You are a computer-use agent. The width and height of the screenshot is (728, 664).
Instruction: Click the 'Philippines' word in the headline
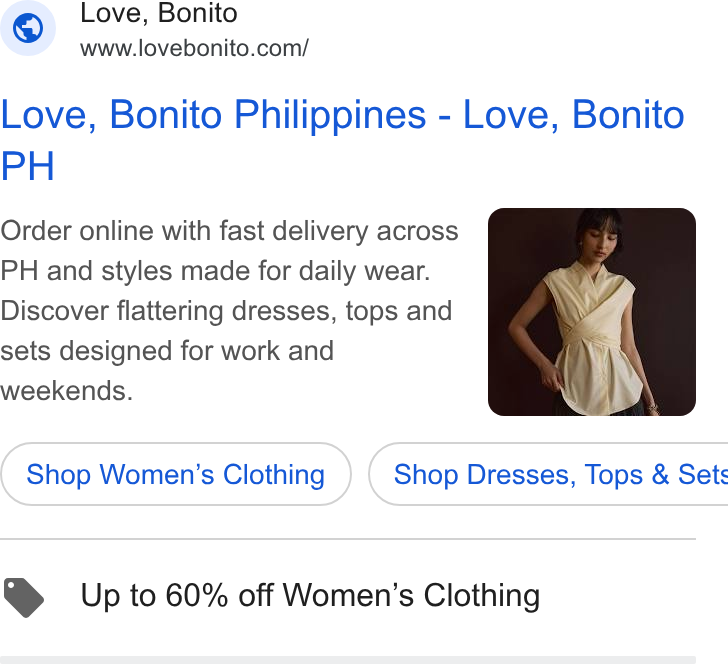330,116
